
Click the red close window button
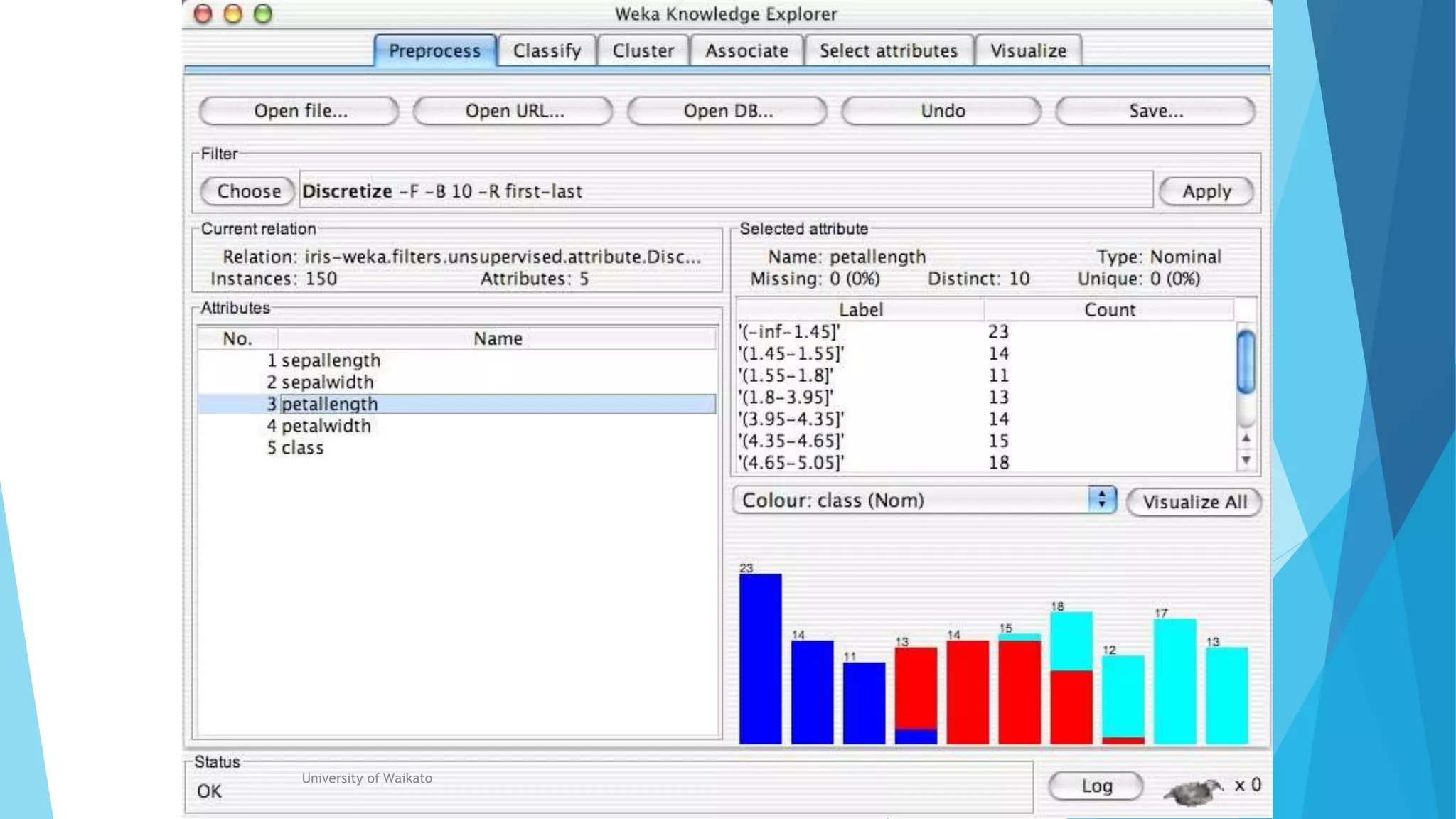point(203,14)
